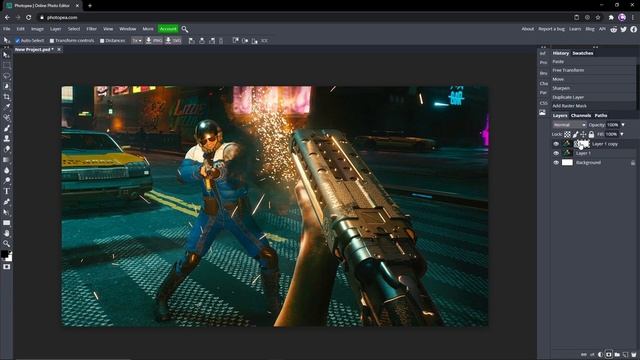This screenshot has width=640, height=360.
Task: Click the add raster mask icon at panel bottom
Action: (609, 355)
